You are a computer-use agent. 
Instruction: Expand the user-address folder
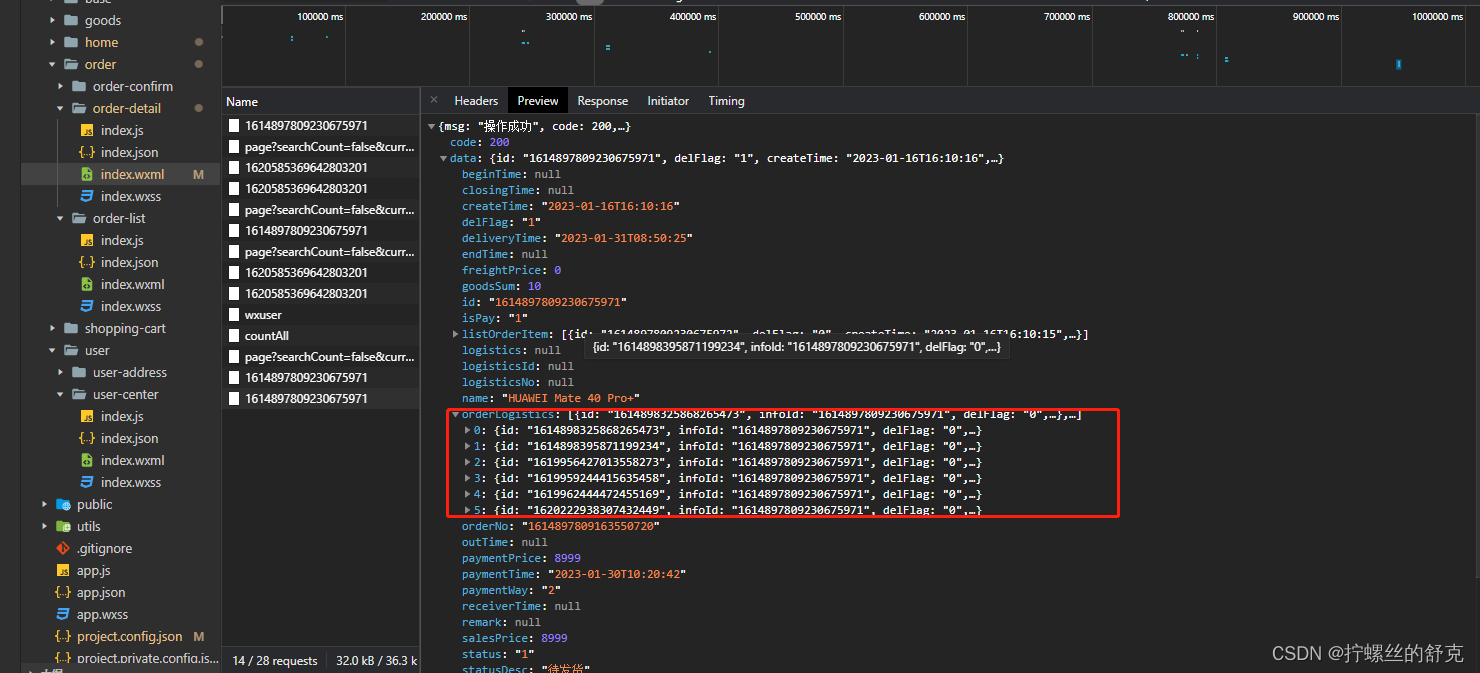tap(61, 372)
